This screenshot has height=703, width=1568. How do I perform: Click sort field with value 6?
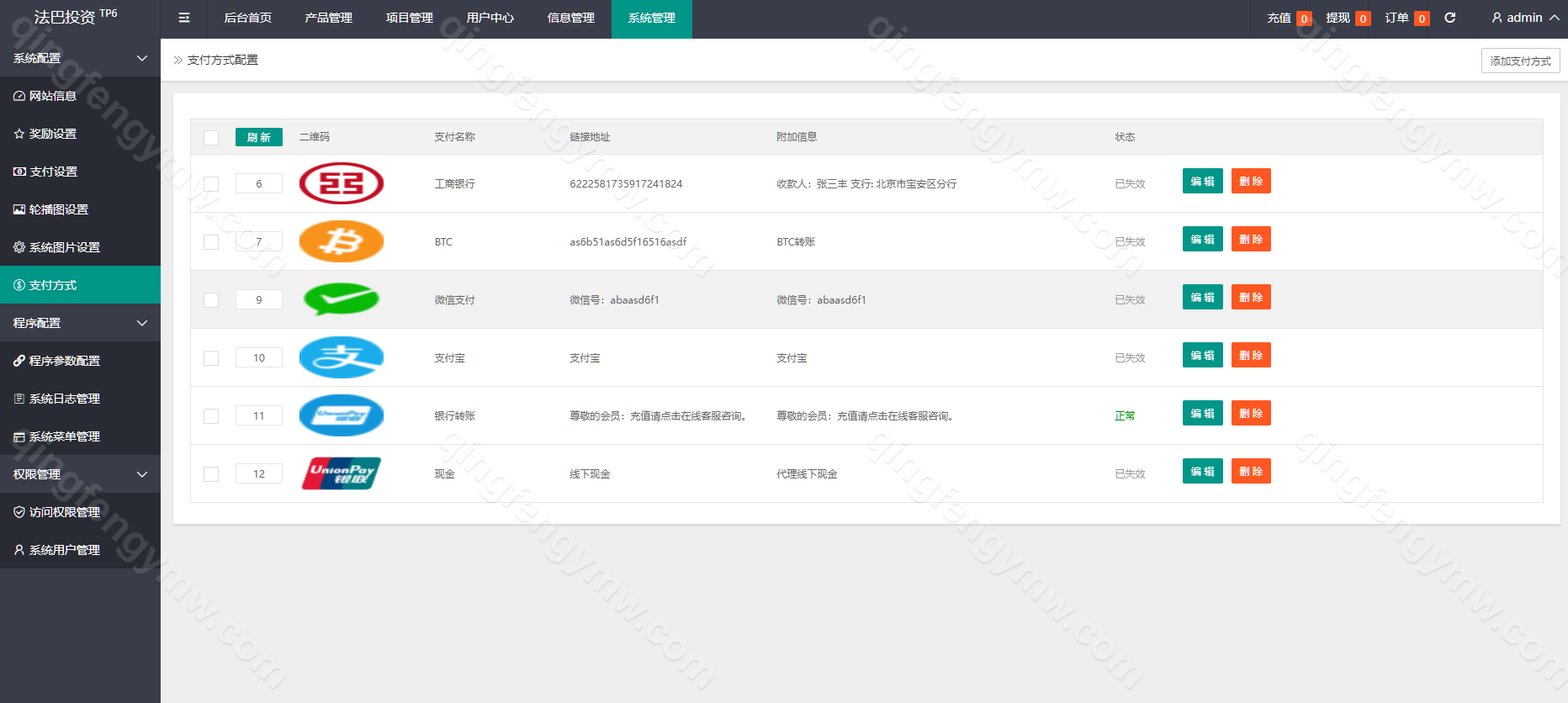click(x=259, y=183)
